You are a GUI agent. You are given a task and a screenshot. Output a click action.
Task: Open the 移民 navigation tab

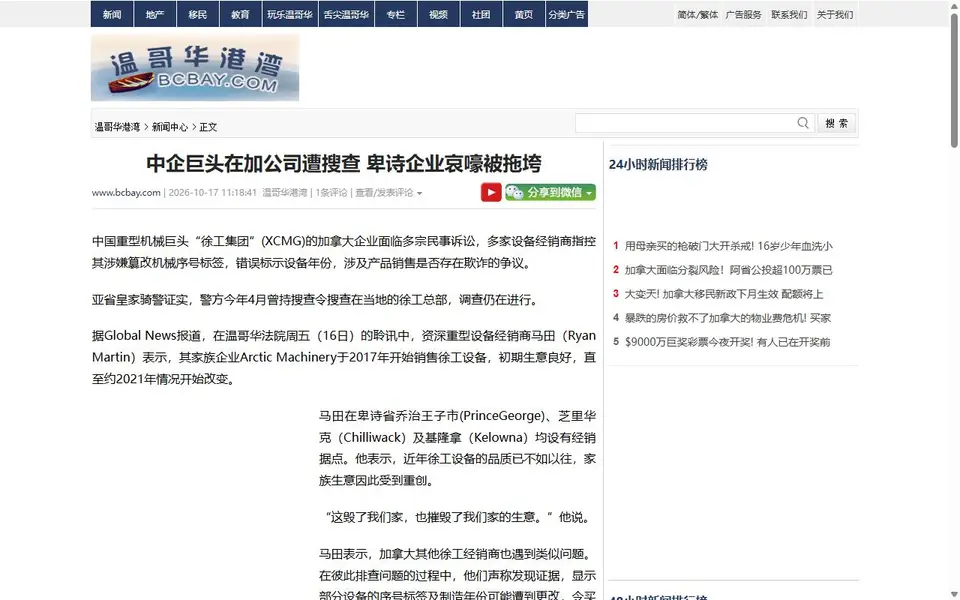coord(198,14)
